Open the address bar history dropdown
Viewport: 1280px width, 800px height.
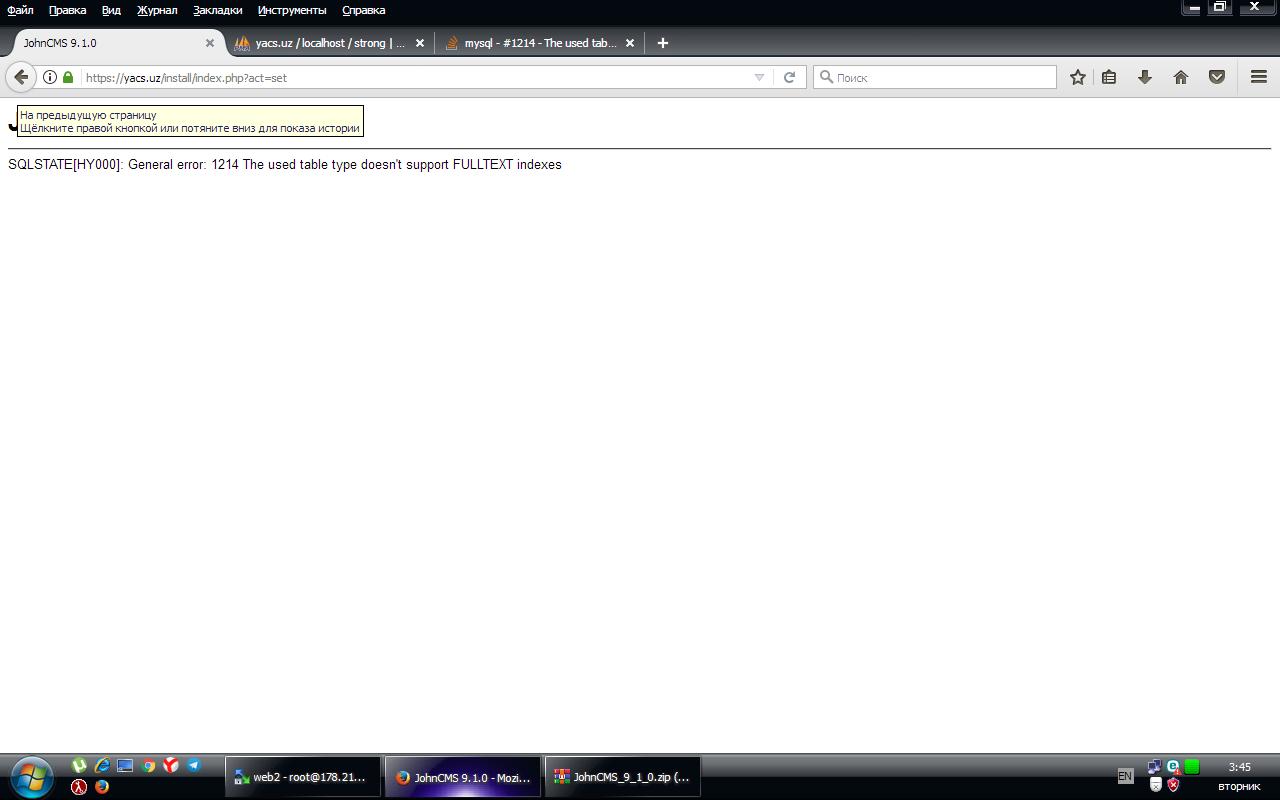tap(759, 77)
